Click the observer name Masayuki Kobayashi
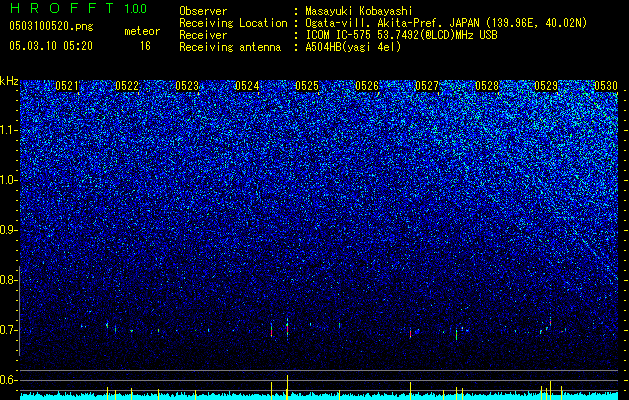 [x=359, y=11]
